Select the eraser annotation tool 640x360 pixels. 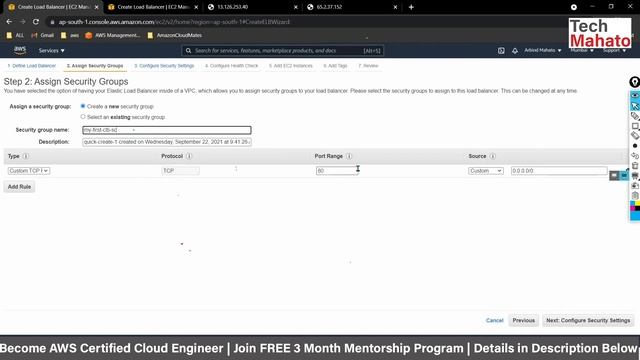pyautogui.click(x=635, y=136)
